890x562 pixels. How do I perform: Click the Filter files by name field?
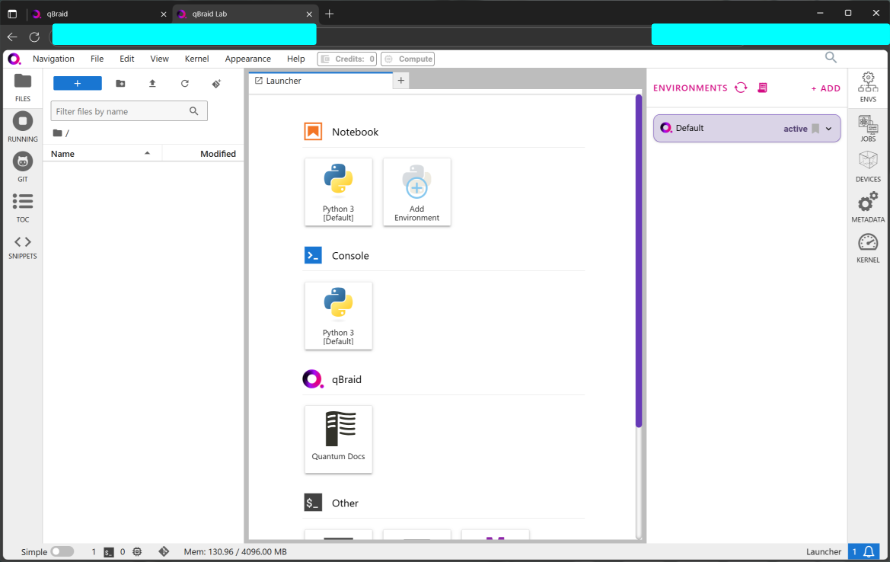pyautogui.click(x=129, y=111)
